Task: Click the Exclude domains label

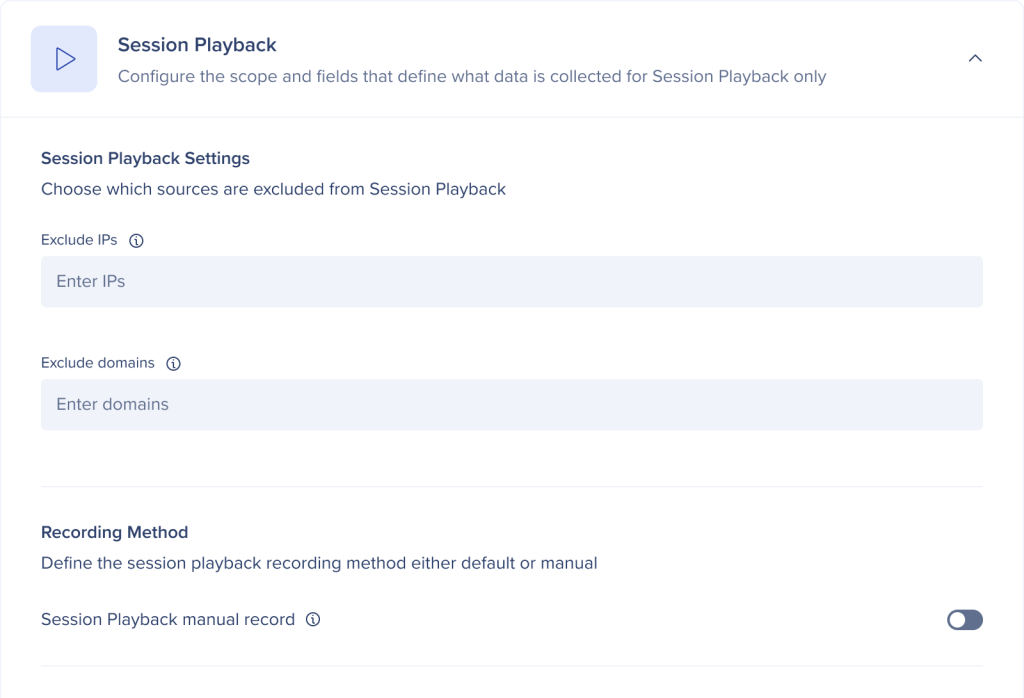Action: pos(98,364)
